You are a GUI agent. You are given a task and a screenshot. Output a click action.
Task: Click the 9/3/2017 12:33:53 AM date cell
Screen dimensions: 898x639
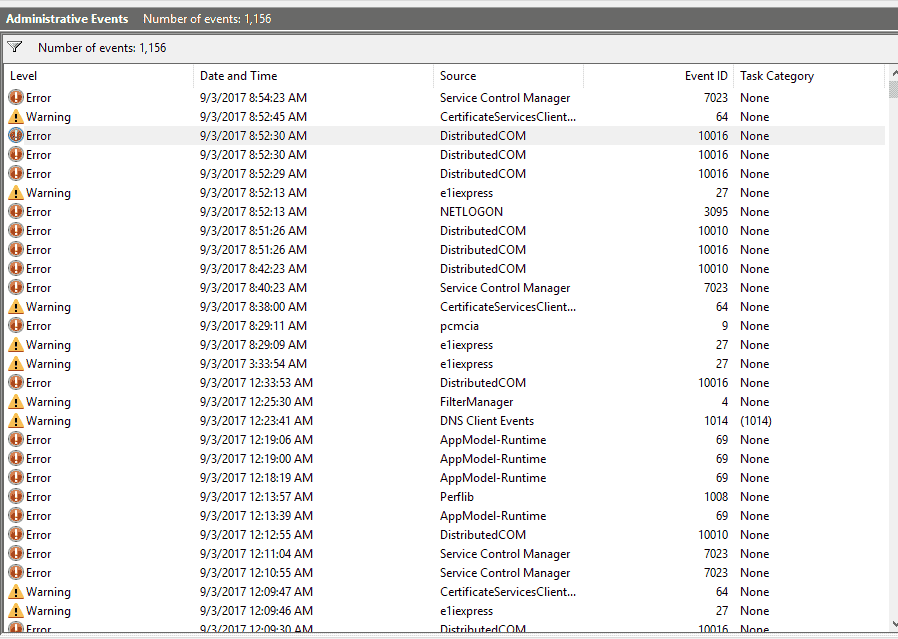tap(256, 382)
